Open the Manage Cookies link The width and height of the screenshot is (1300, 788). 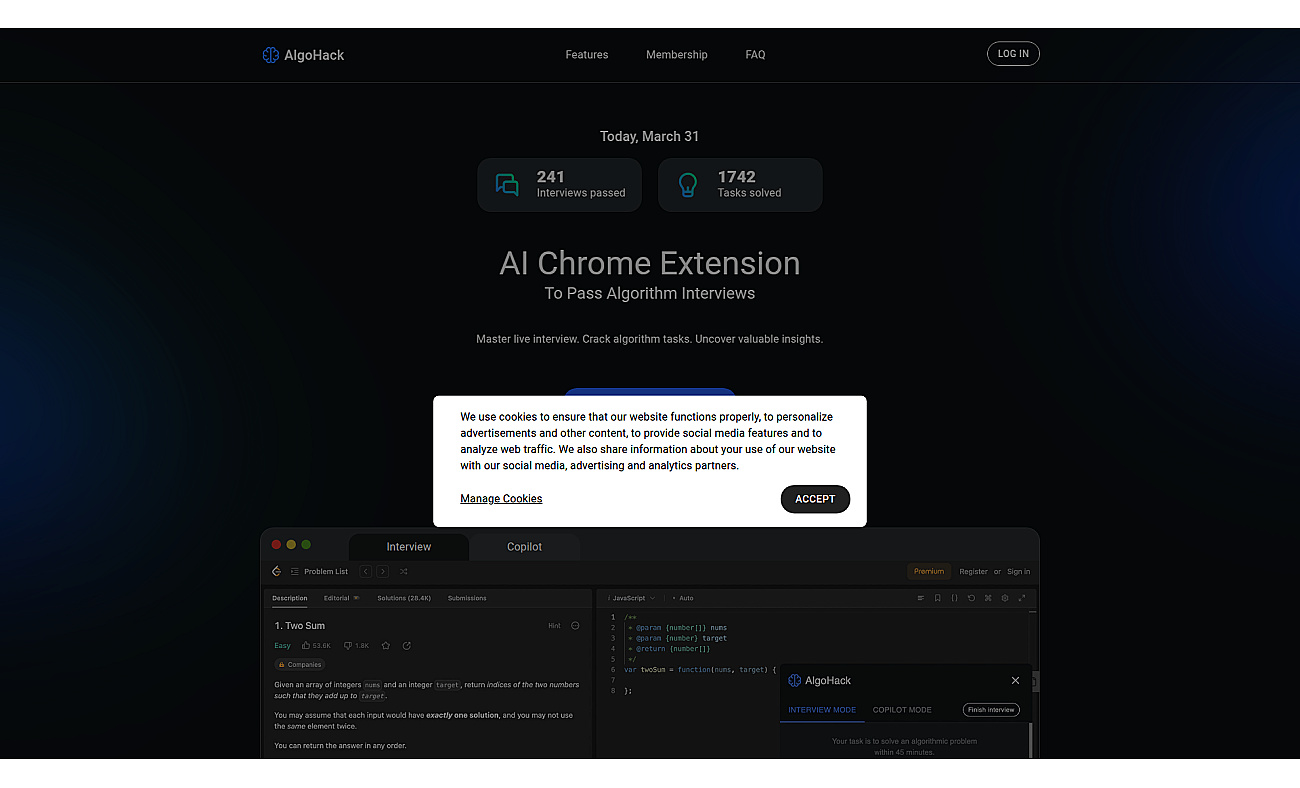(501, 499)
